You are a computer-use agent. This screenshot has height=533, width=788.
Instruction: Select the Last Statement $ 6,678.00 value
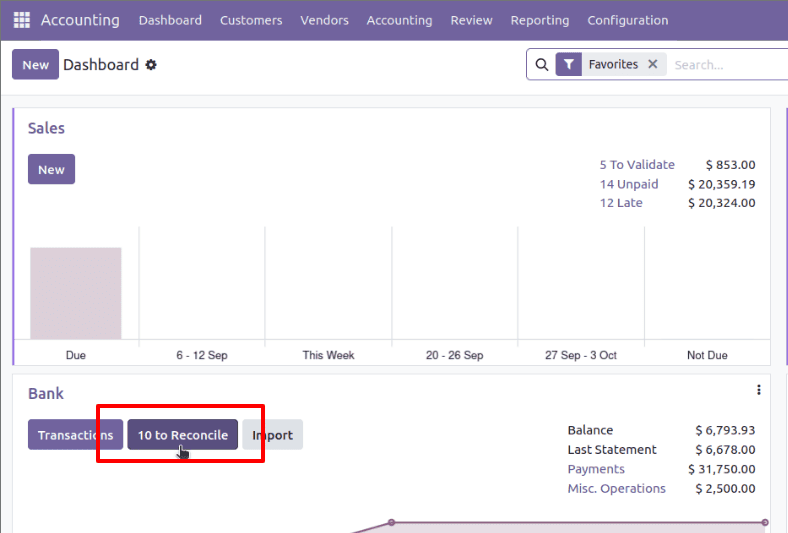point(725,450)
